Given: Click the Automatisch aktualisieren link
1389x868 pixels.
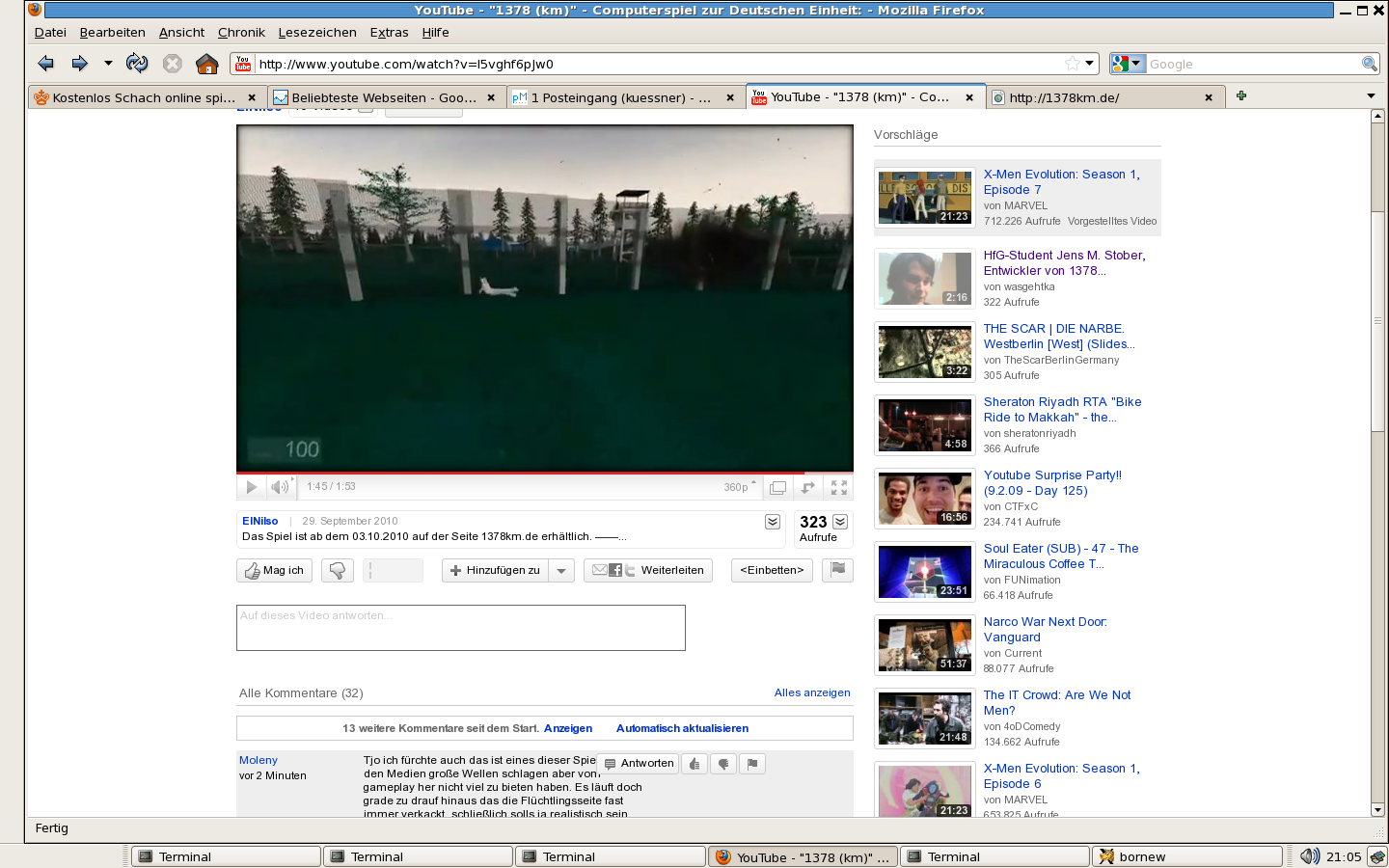Looking at the screenshot, I should (x=682, y=728).
